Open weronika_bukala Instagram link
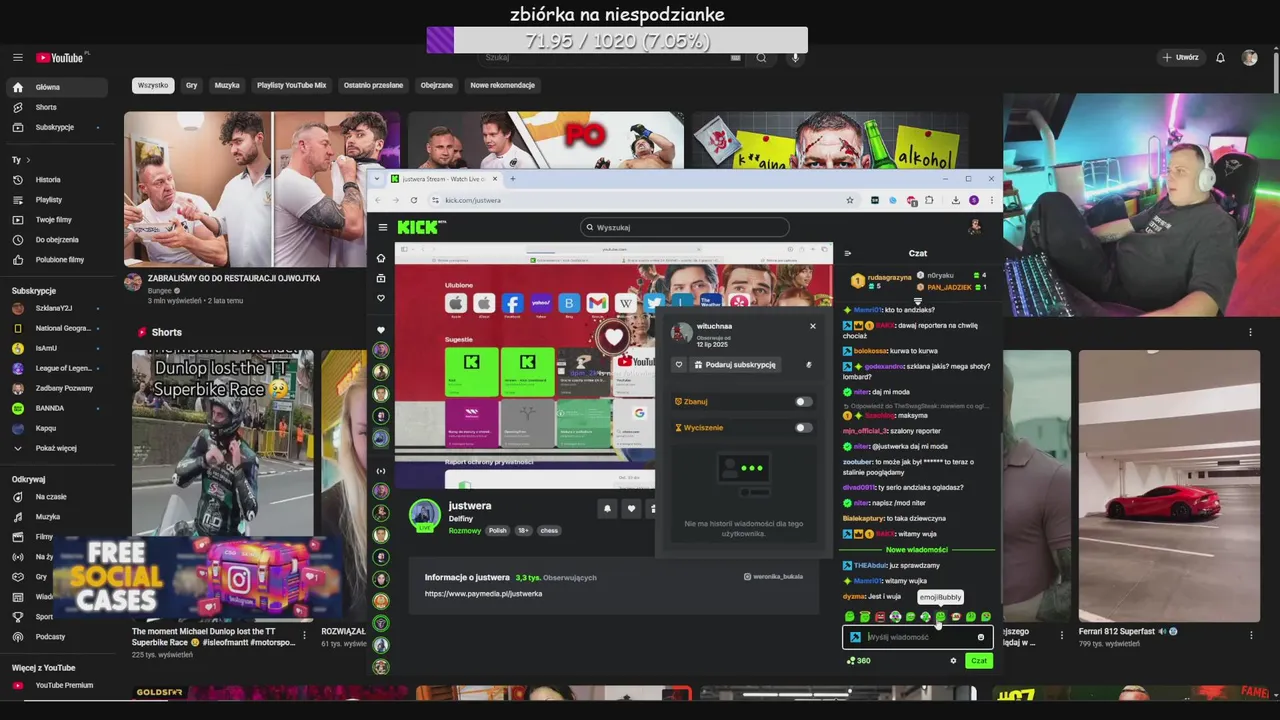 773,577
